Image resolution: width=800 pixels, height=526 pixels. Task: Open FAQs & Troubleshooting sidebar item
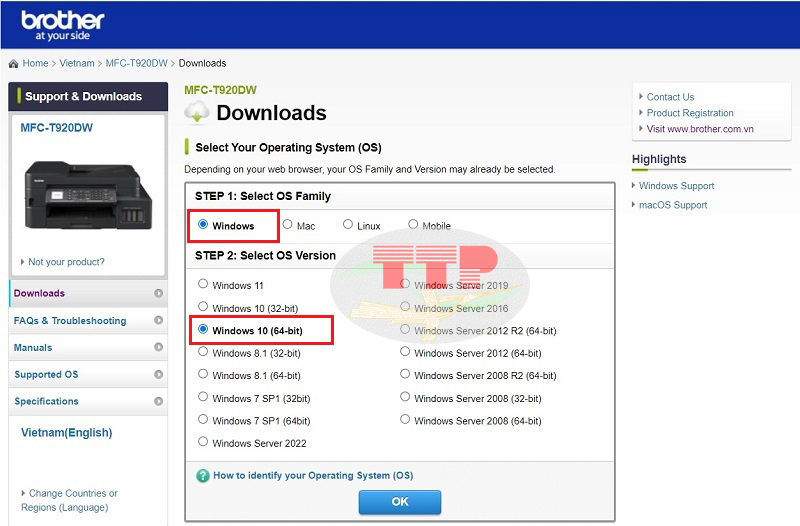click(x=88, y=320)
